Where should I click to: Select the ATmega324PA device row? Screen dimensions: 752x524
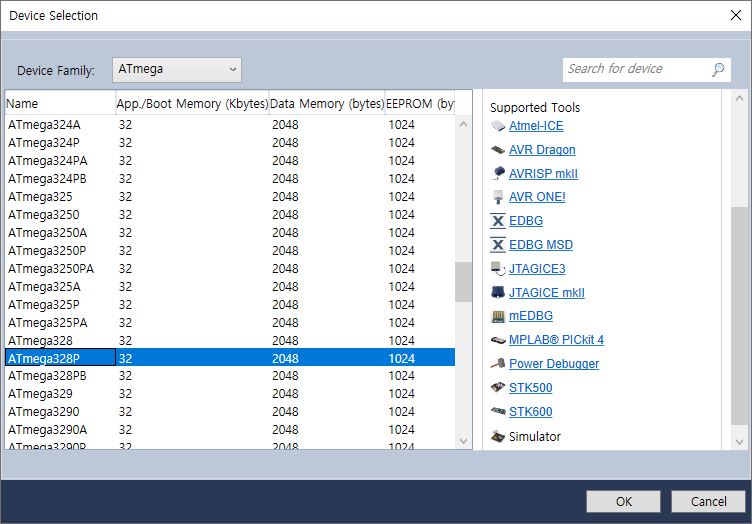pyautogui.click(x=230, y=161)
